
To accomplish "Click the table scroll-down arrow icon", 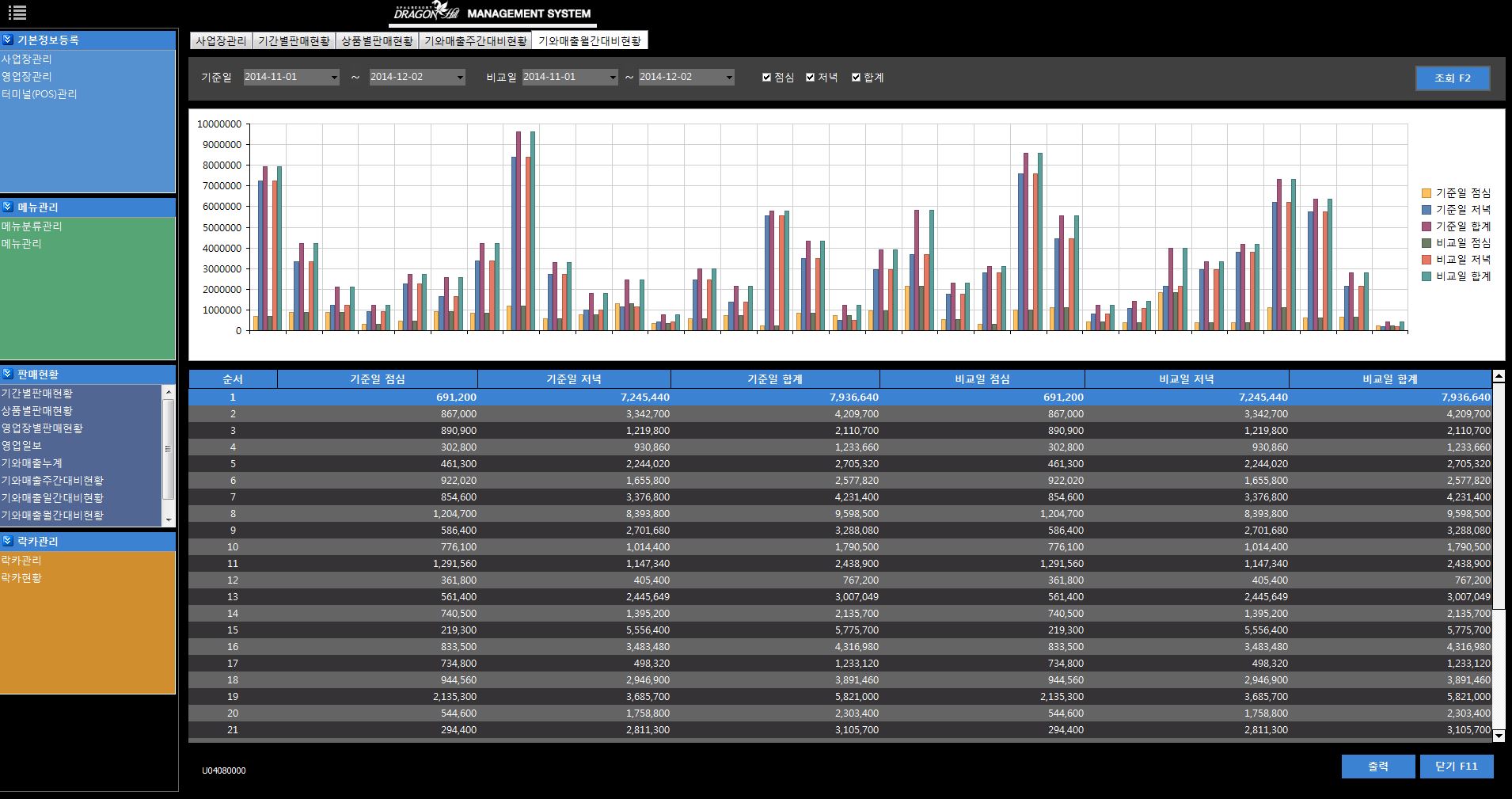I will 1498,736.
